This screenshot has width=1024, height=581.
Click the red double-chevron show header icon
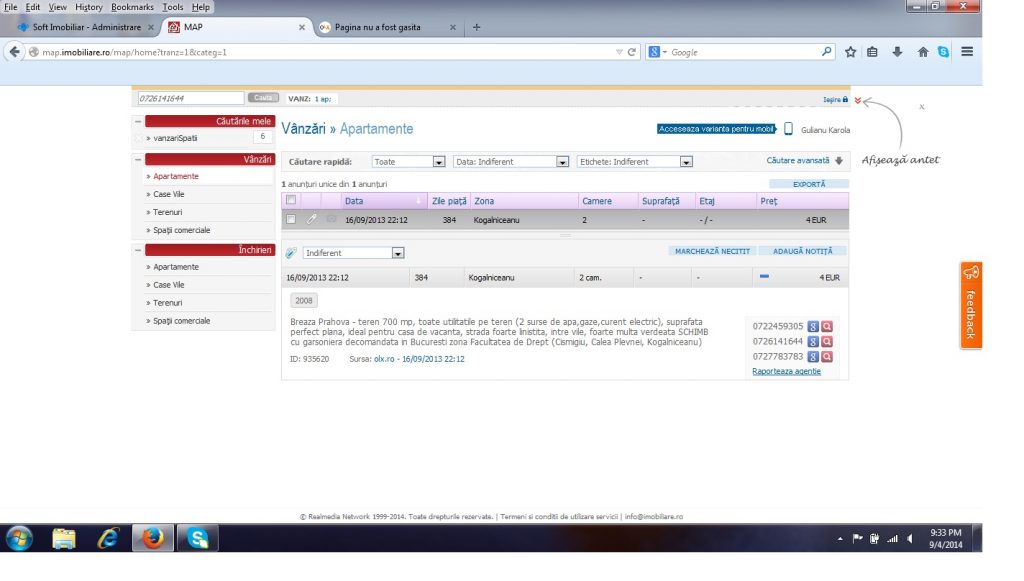(x=858, y=99)
